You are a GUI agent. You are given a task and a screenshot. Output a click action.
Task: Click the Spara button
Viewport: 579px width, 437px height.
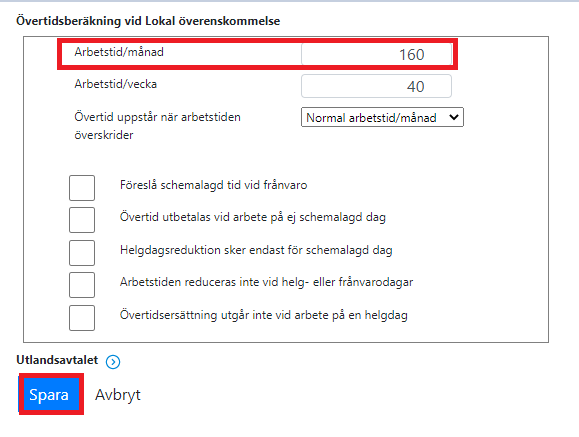49,395
